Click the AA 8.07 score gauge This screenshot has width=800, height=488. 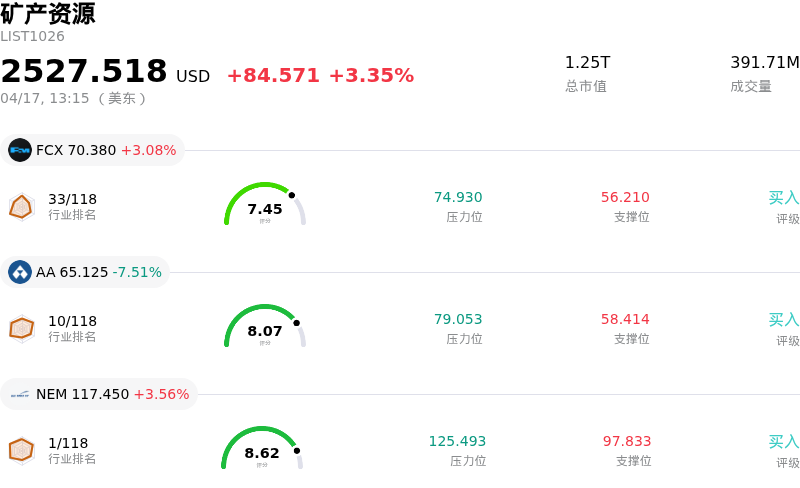point(264,327)
